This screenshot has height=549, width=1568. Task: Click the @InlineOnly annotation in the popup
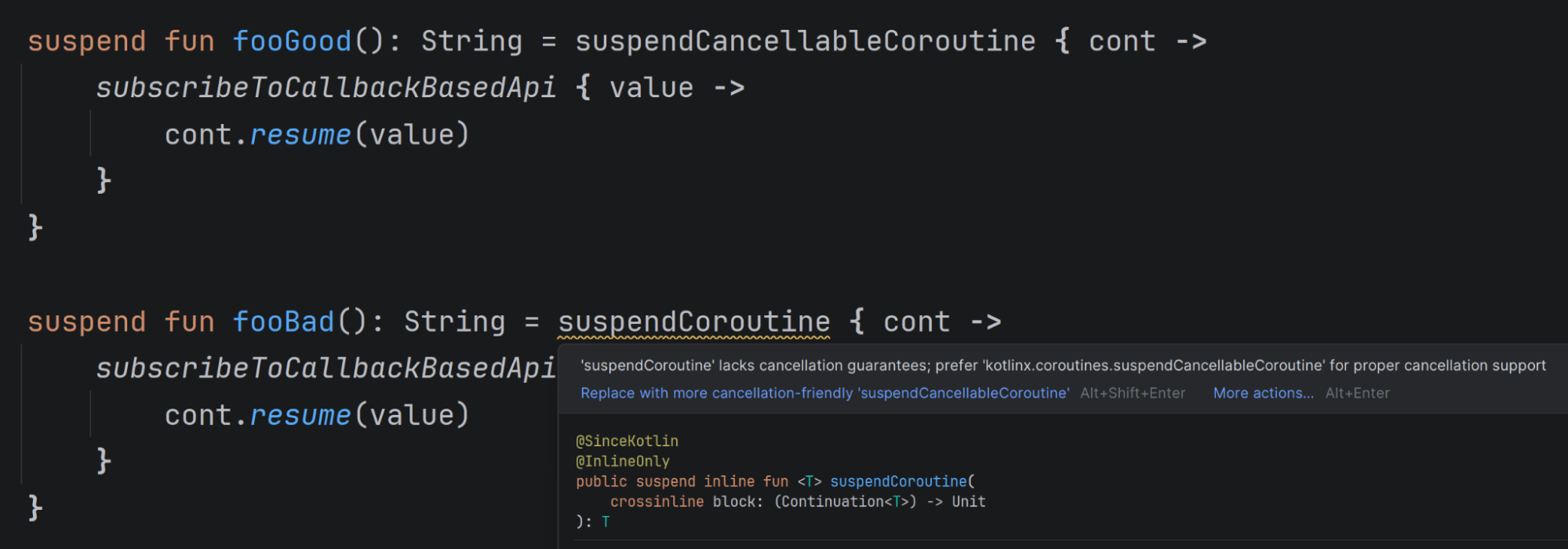coord(622,462)
